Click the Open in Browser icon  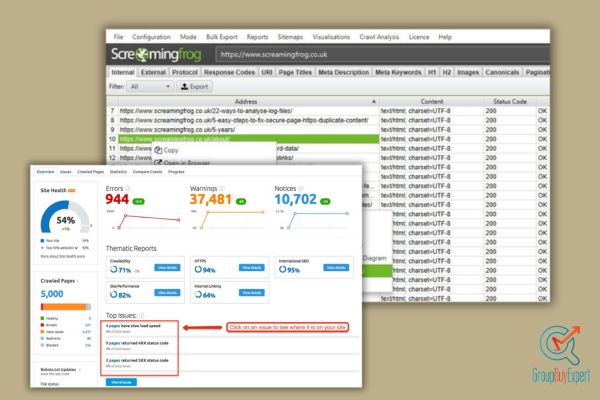(158, 163)
